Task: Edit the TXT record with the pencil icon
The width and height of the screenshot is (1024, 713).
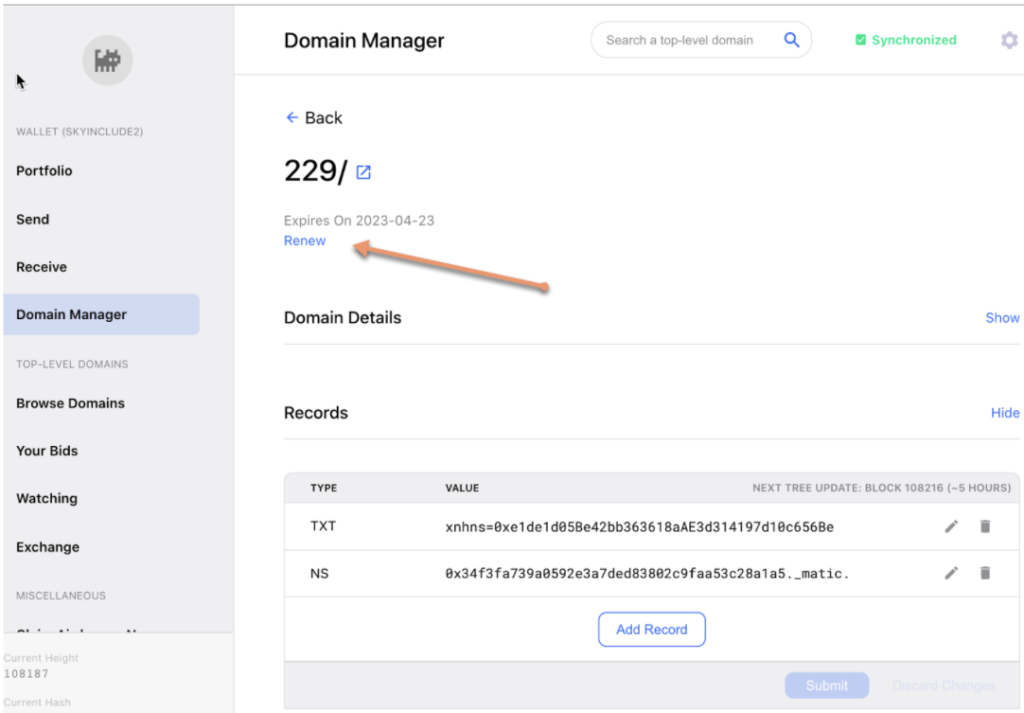Action: coord(951,526)
